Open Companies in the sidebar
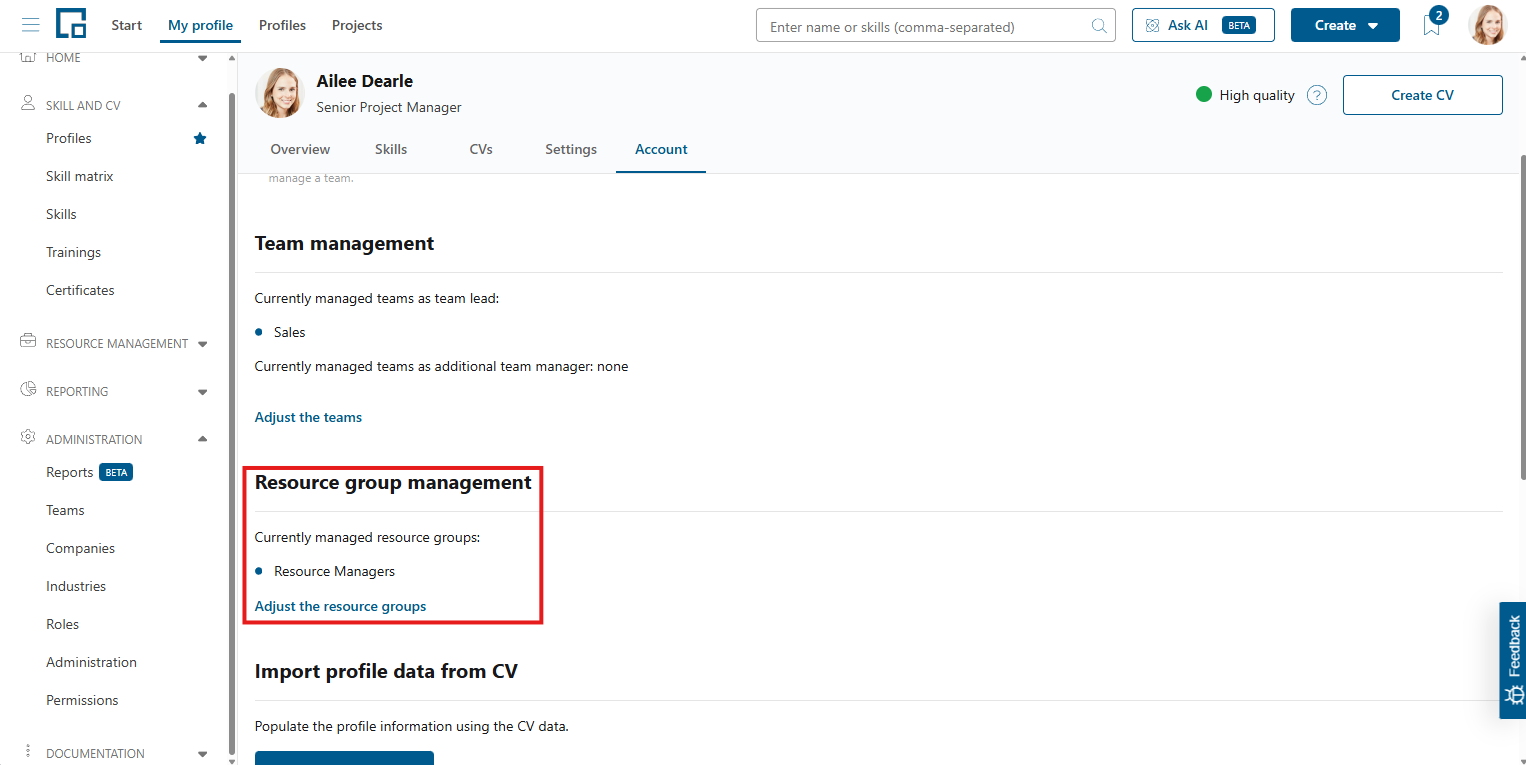1526x765 pixels. tap(80, 548)
